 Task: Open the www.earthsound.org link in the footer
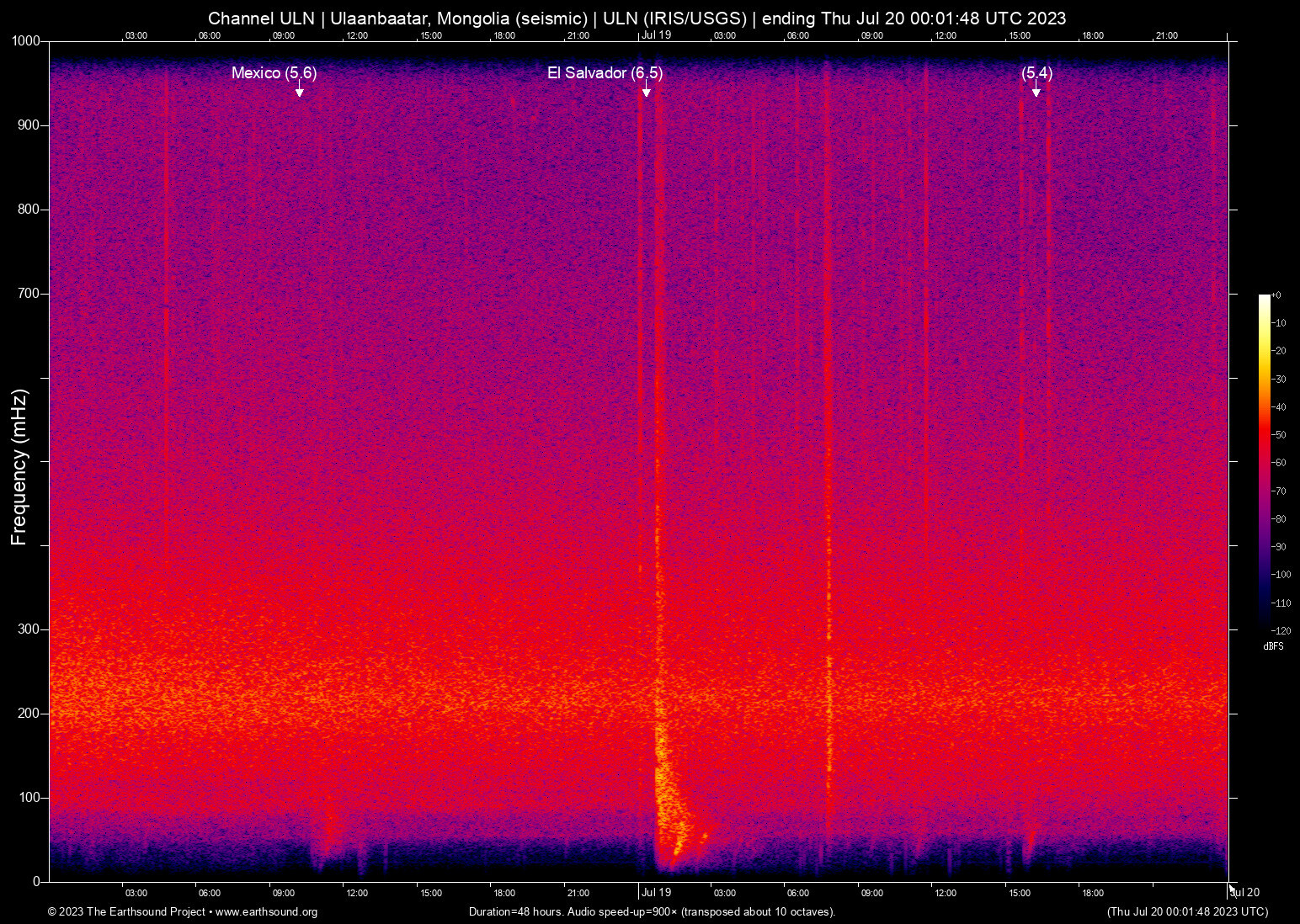(x=266, y=912)
